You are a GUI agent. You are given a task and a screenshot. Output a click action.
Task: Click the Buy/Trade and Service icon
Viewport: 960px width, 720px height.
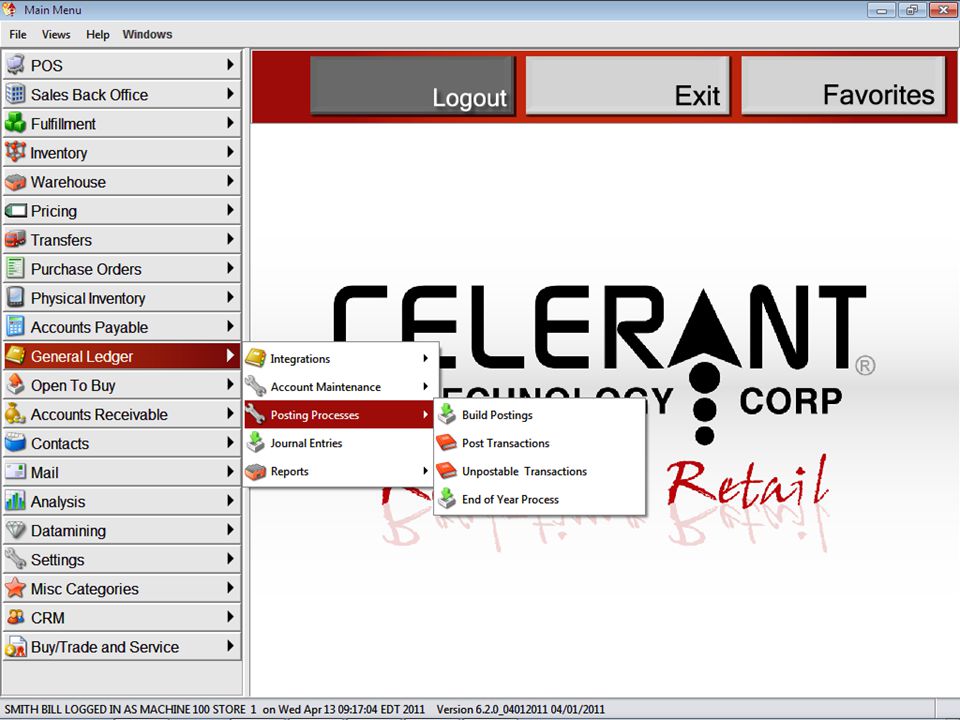(x=15, y=647)
